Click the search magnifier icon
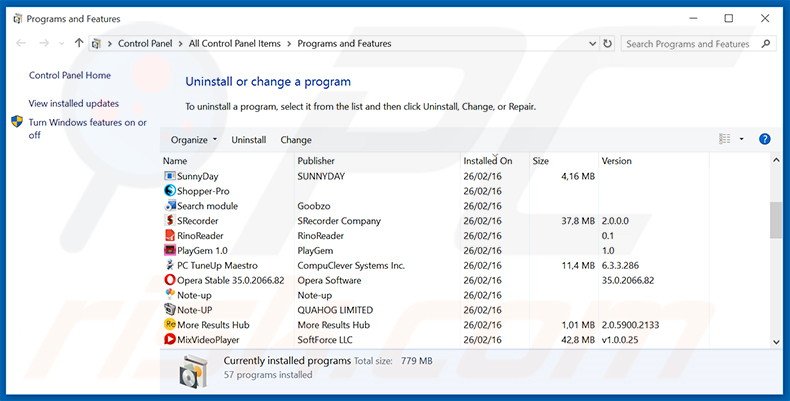The height and width of the screenshot is (401, 790). (766, 44)
